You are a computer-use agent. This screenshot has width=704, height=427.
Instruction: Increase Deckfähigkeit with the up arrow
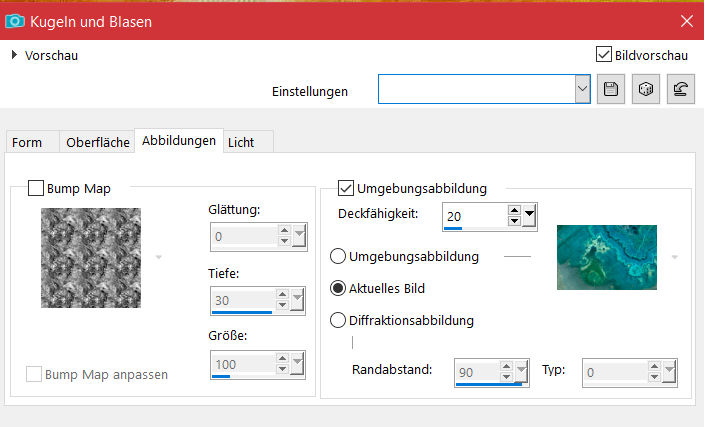[x=514, y=210]
